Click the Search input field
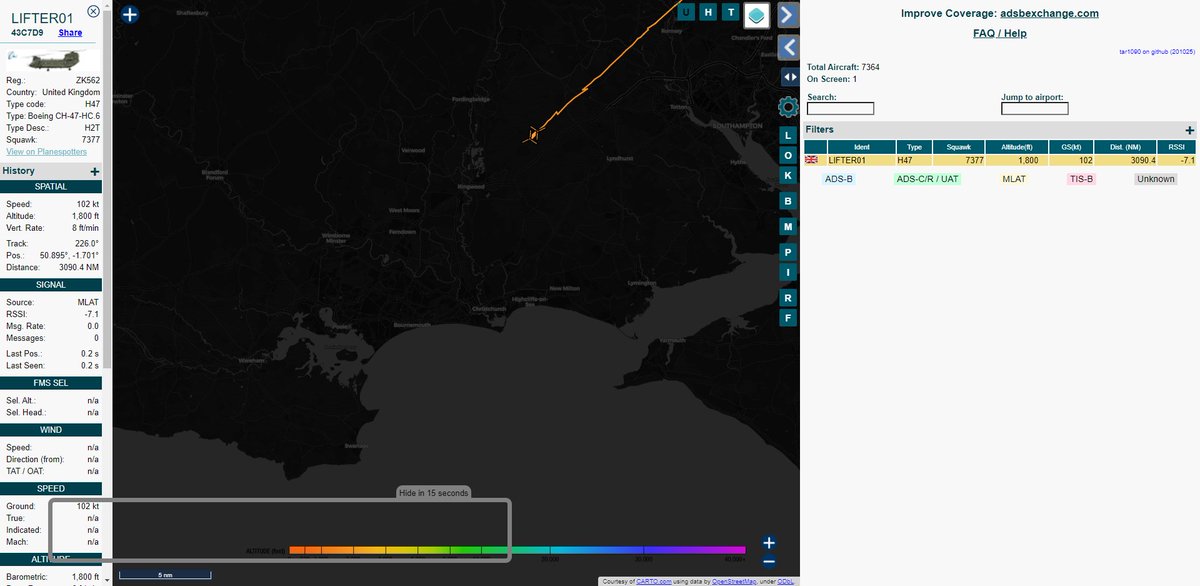 click(840, 107)
